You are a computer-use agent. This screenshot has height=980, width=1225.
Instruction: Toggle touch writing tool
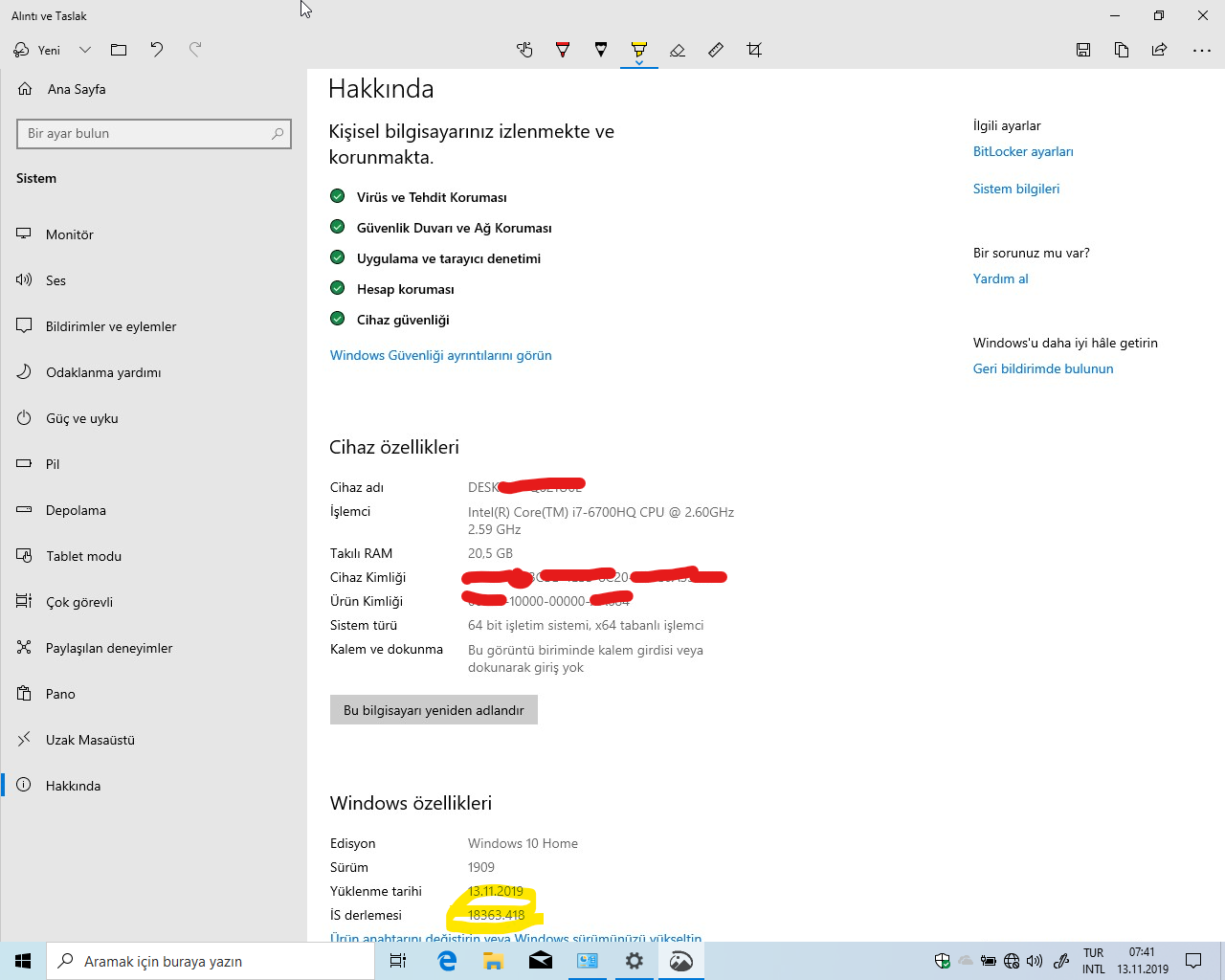click(524, 50)
